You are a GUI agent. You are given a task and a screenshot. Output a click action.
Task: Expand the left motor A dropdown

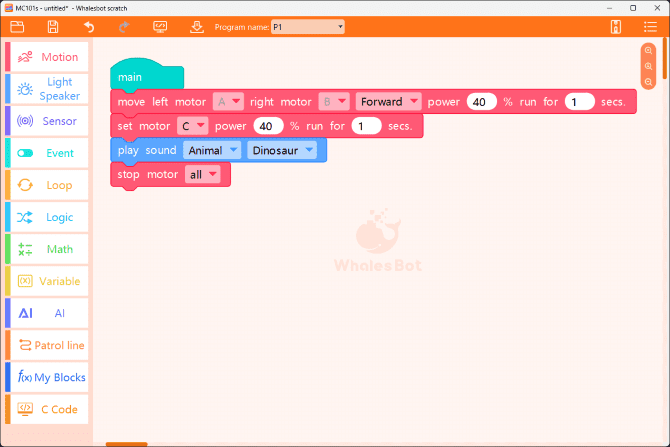click(x=228, y=102)
